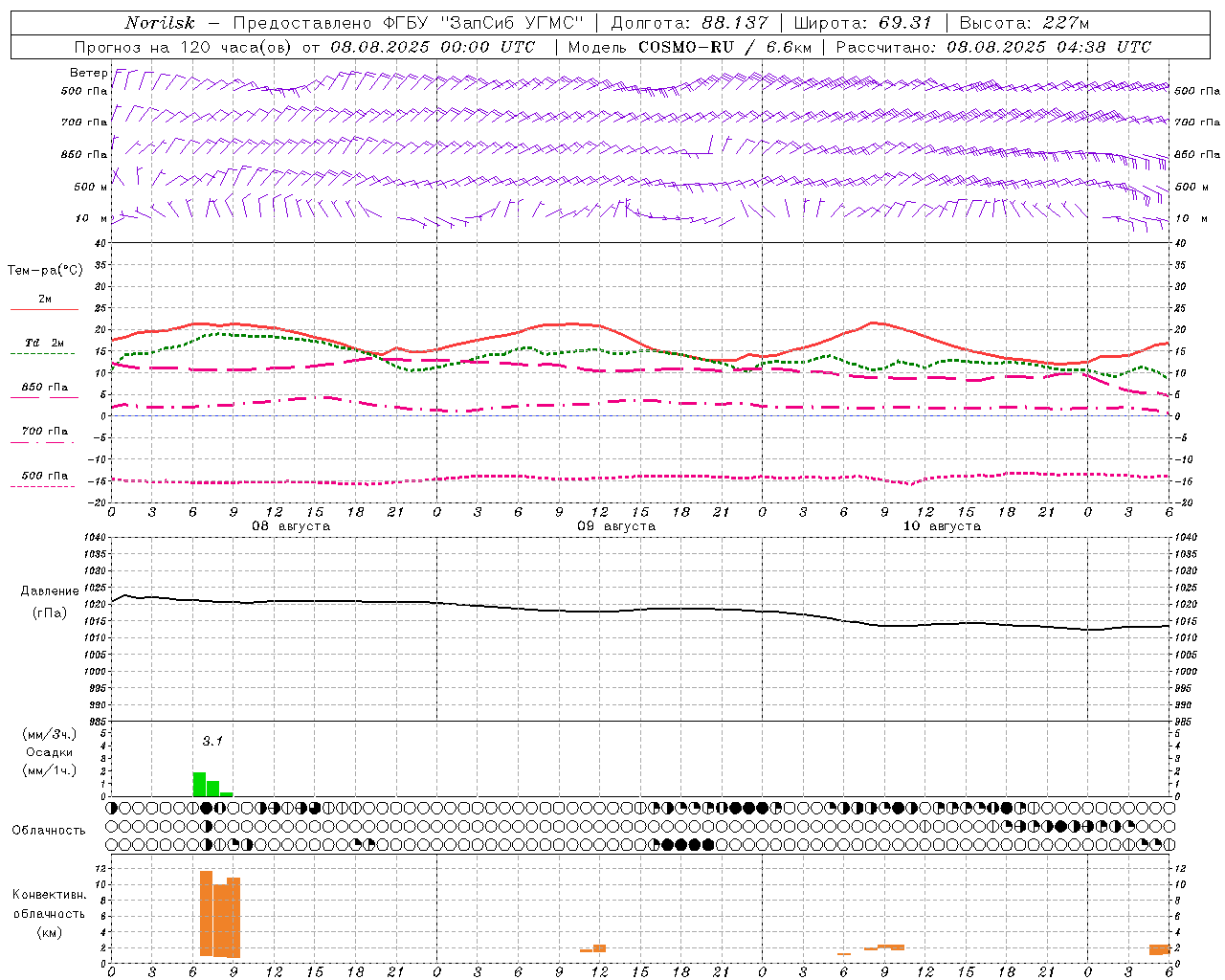Click the Долгота: 88.137 value
Image resolution: width=1225 pixels, height=980 pixels.
click(x=688, y=23)
